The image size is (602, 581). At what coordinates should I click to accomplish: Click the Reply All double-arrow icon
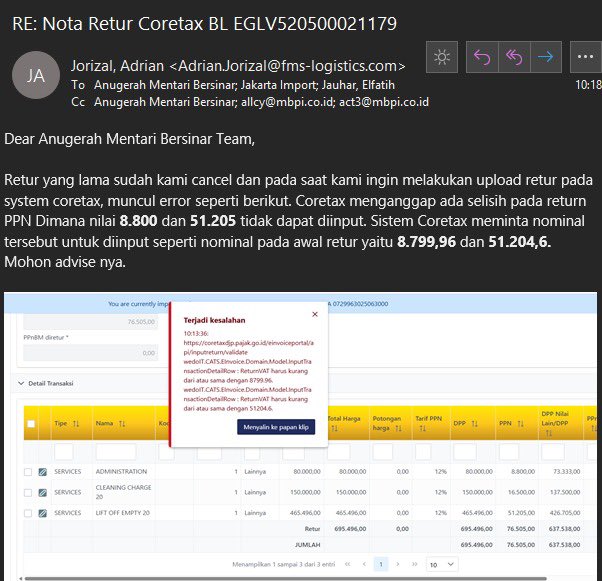pyautogui.click(x=514, y=57)
